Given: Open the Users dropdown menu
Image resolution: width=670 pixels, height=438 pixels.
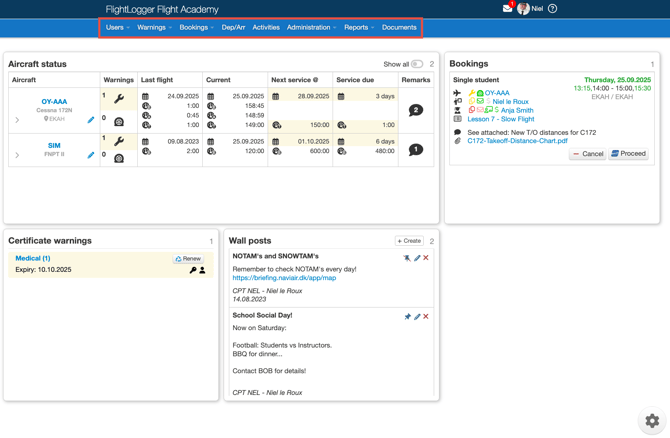Looking at the screenshot, I should pyautogui.click(x=117, y=27).
